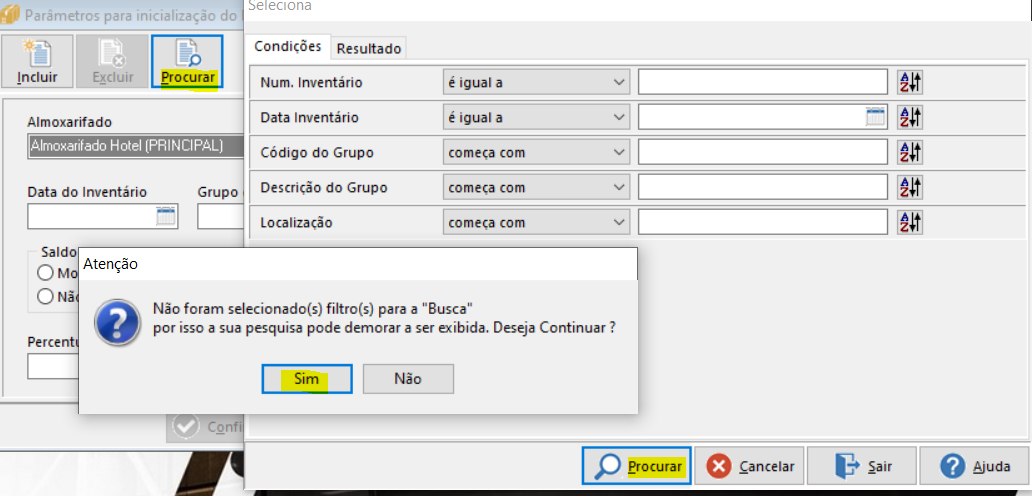This screenshot has width=1032, height=496.
Task: Select the first Saldo radio option
Action: (x=45, y=272)
